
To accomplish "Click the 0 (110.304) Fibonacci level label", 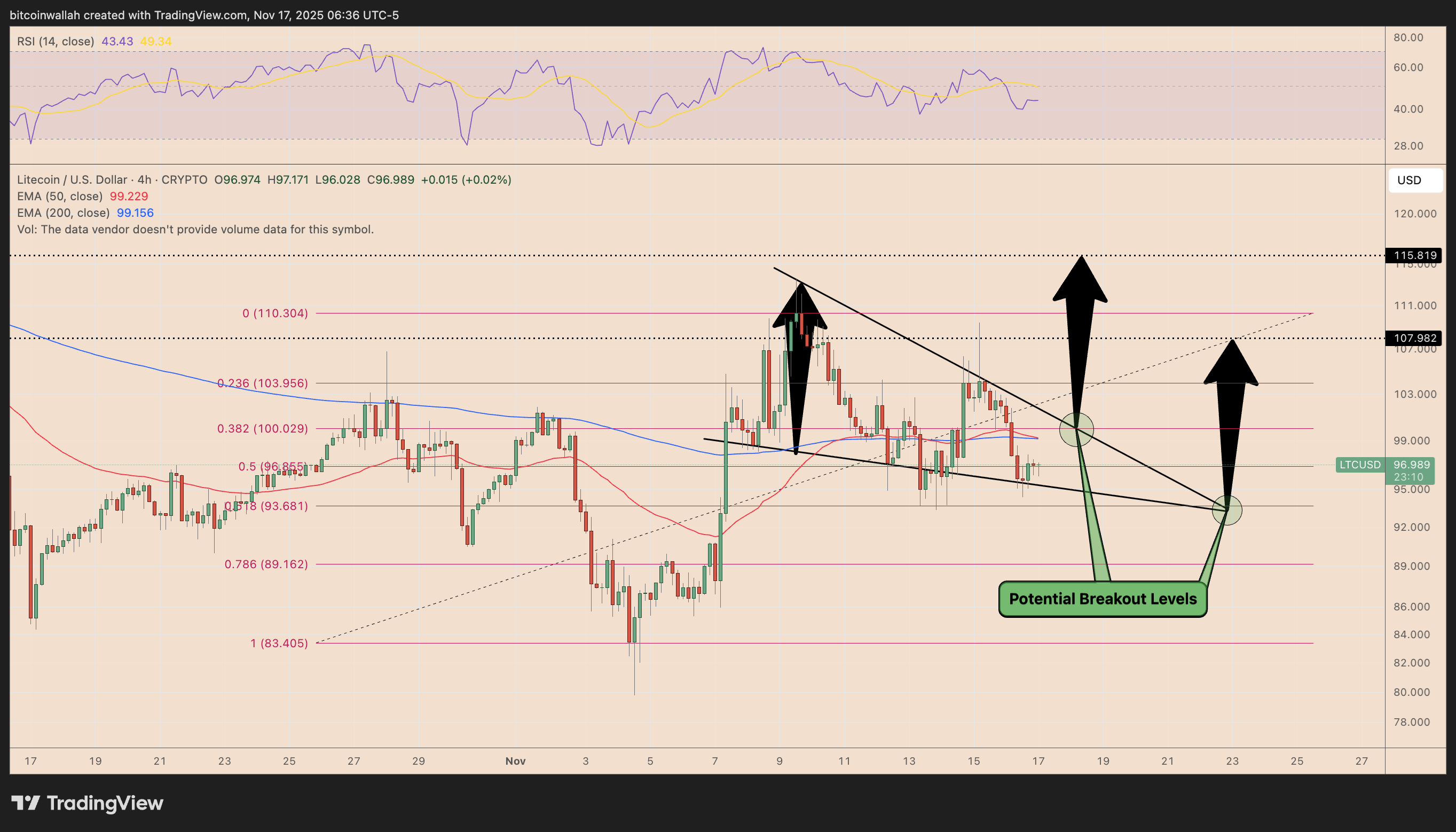I will [275, 313].
